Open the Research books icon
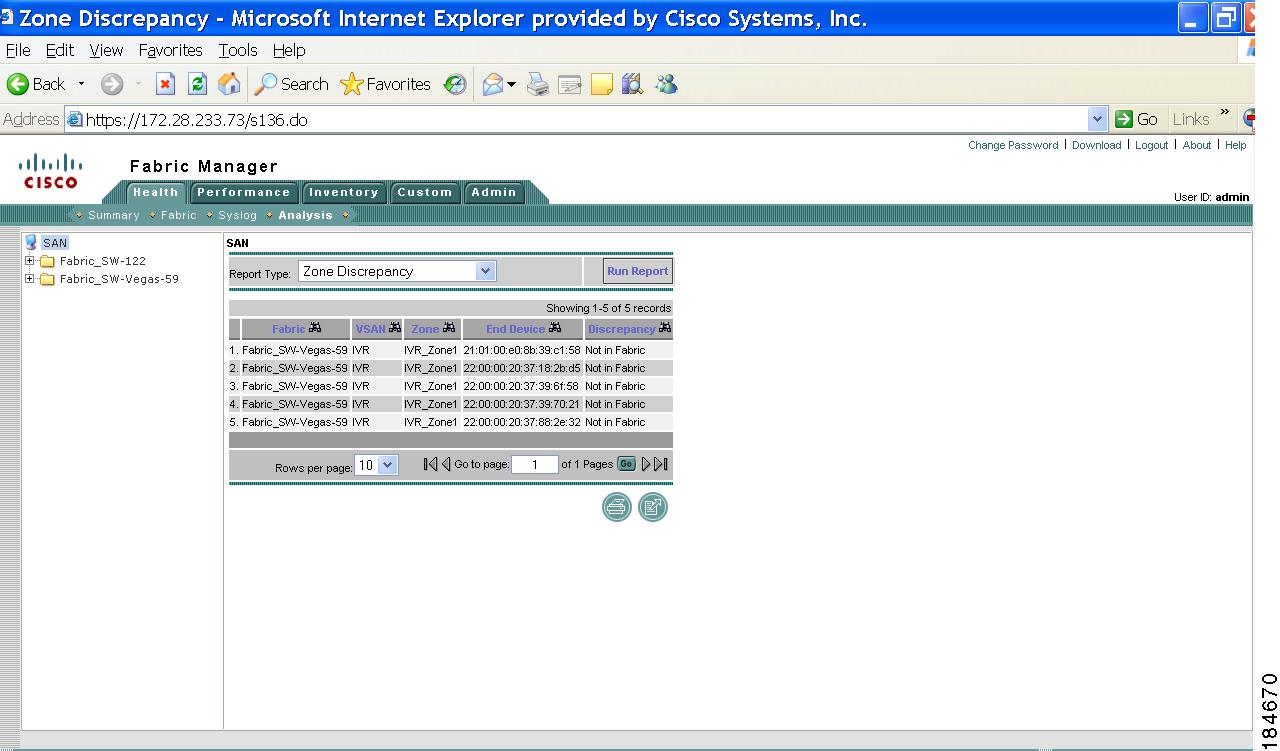Screen dimensions: 1280x751 (632, 85)
